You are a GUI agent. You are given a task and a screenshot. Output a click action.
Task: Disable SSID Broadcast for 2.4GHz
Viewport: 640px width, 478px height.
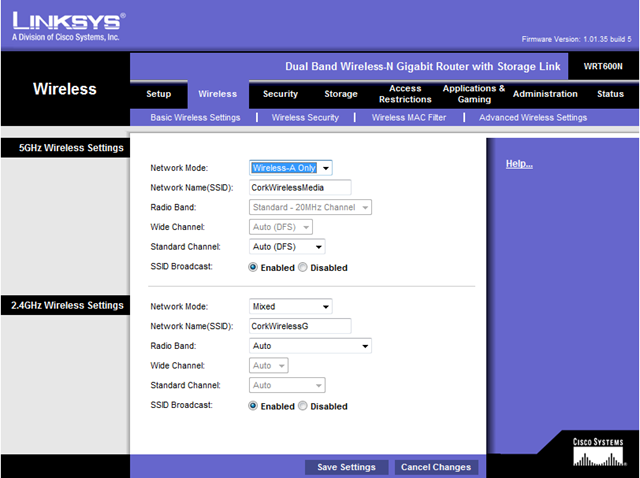click(303, 406)
